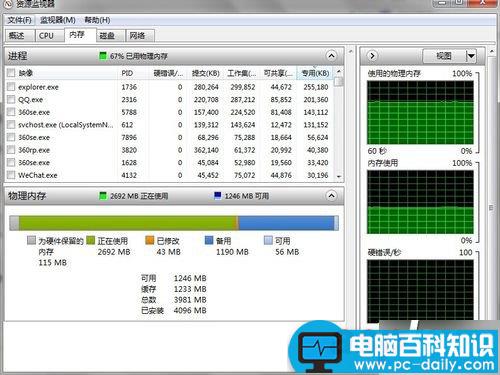Open the 监视器(M) menu

tap(58, 20)
